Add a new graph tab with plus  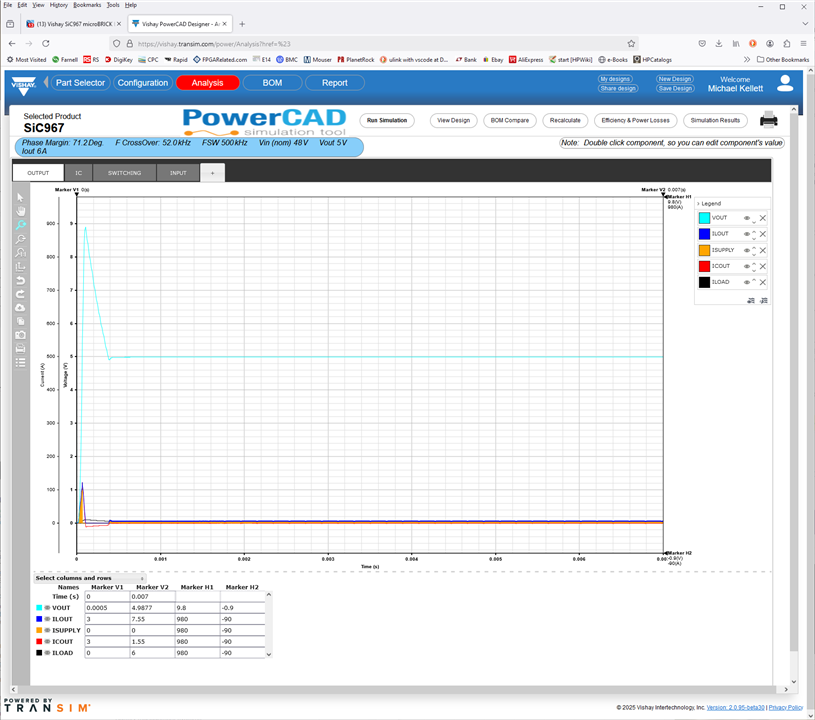(213, 173)
